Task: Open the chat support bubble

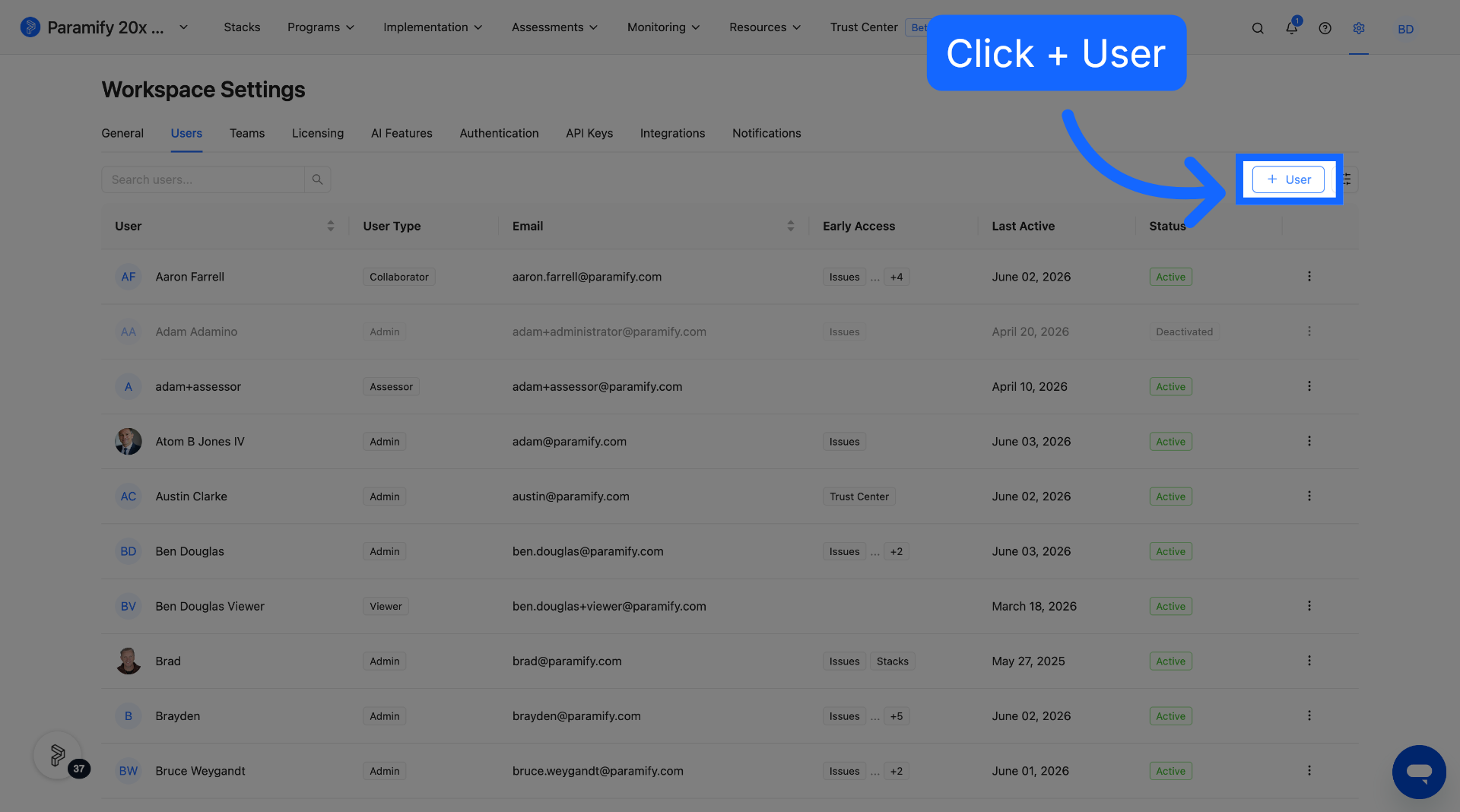Action: 1418,772
